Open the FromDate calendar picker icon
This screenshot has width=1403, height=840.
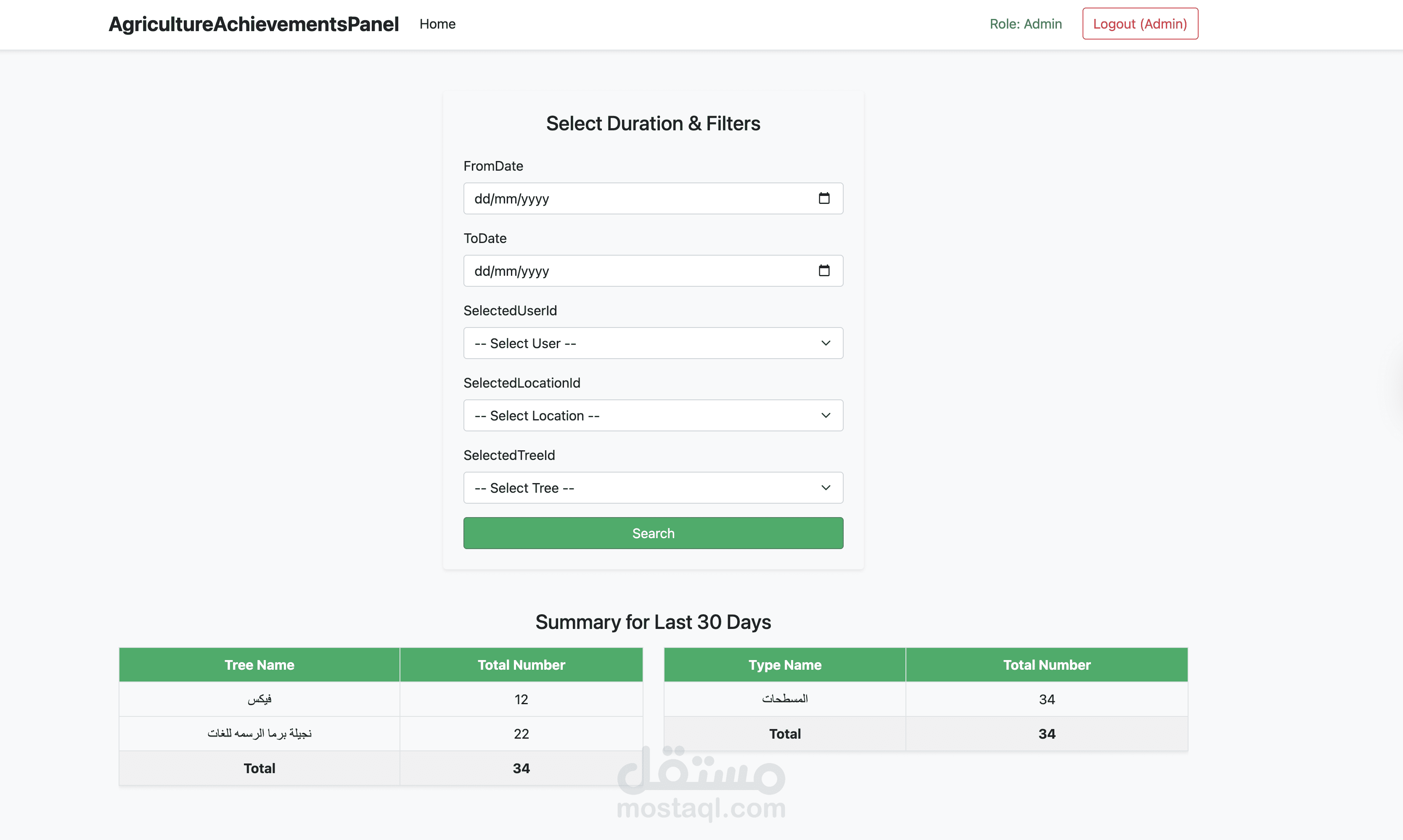coord(824,198)
